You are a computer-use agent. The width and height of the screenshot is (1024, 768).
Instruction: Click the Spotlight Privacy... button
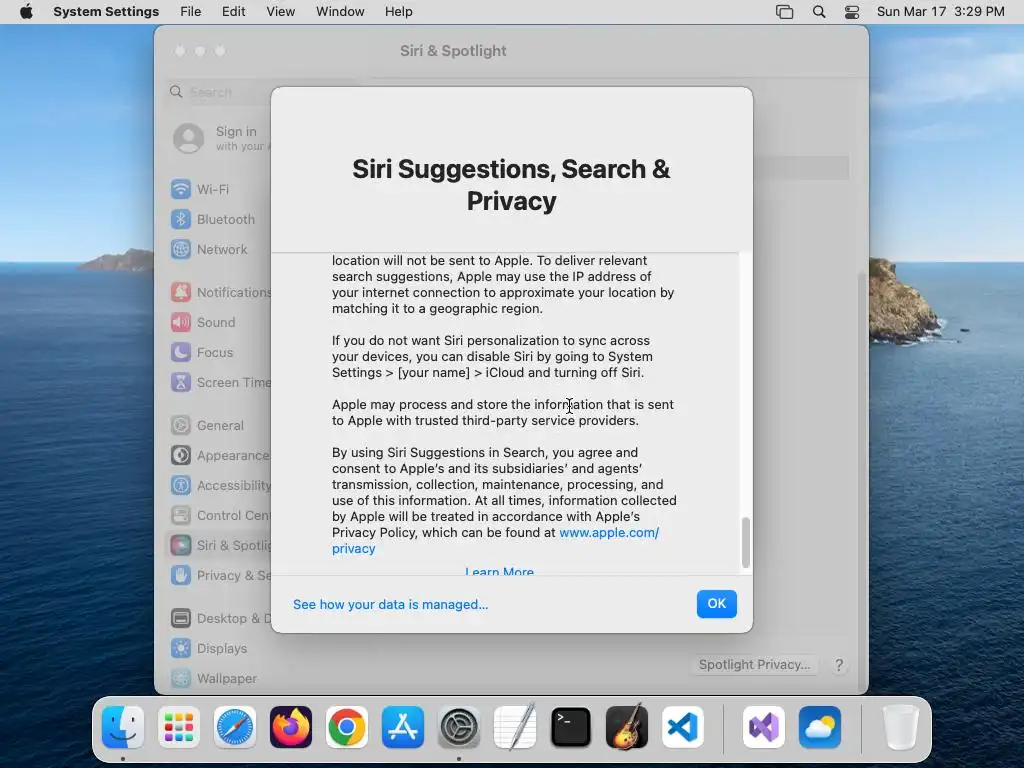click(754, 665)
